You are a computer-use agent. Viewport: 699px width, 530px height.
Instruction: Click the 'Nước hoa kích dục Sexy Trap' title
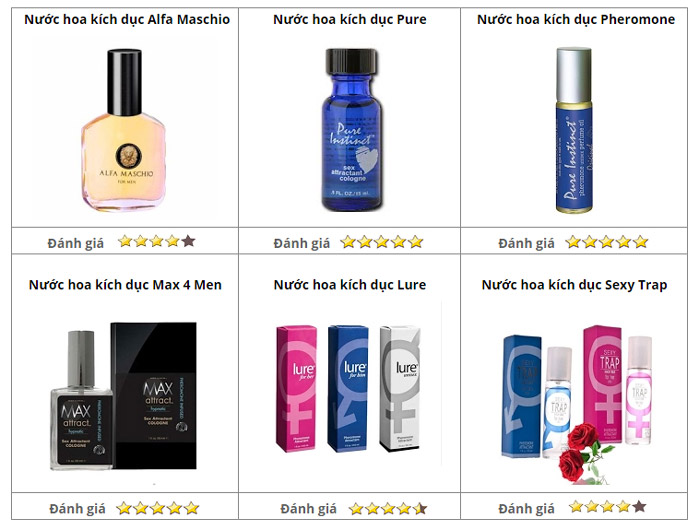574,285
